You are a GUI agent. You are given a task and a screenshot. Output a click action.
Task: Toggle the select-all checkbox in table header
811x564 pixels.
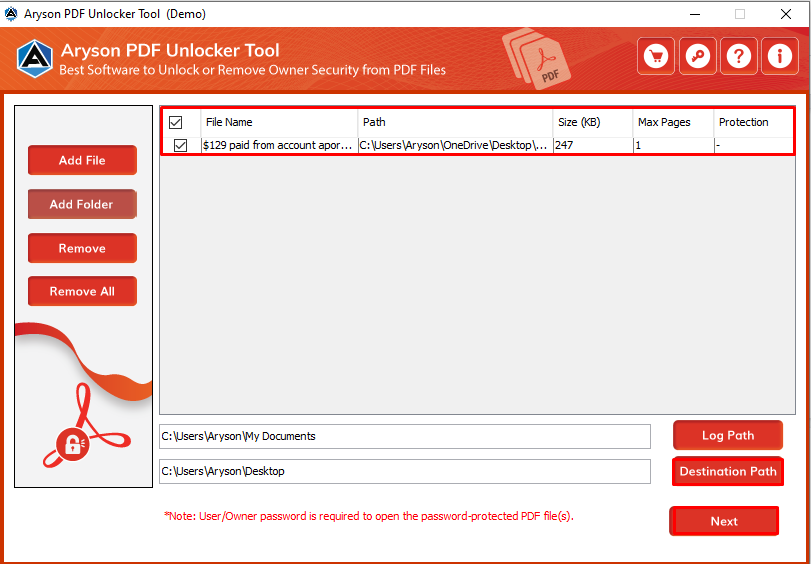point(176,123)
